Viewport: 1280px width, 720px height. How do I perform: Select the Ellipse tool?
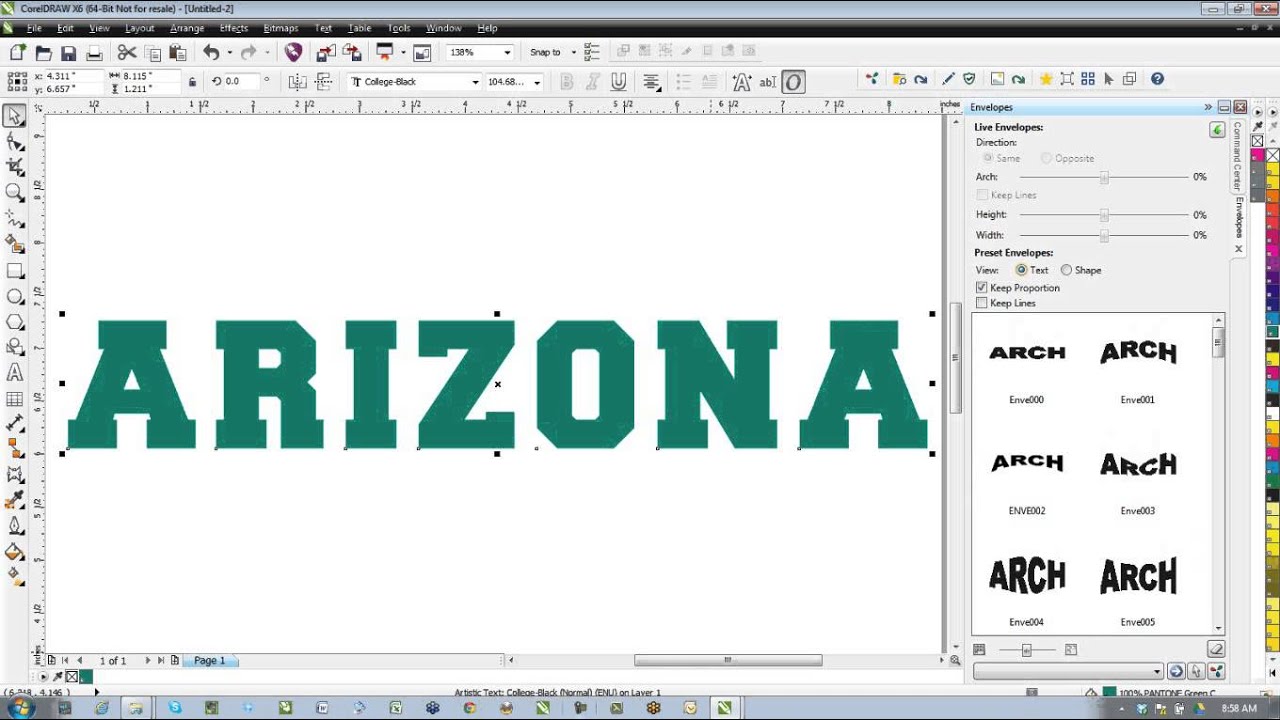15,297
